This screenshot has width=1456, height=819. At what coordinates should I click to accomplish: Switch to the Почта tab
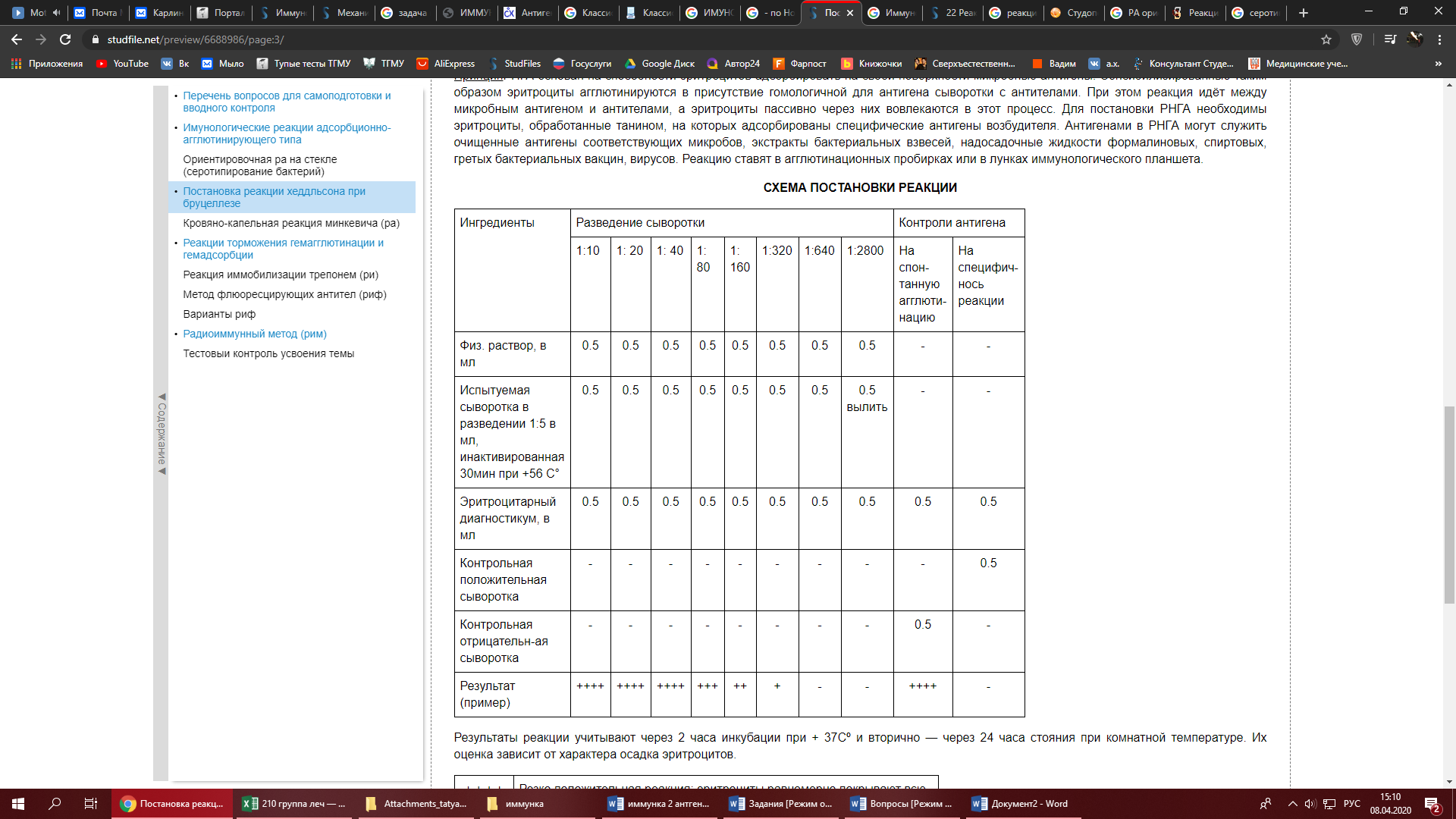(97, 13)
